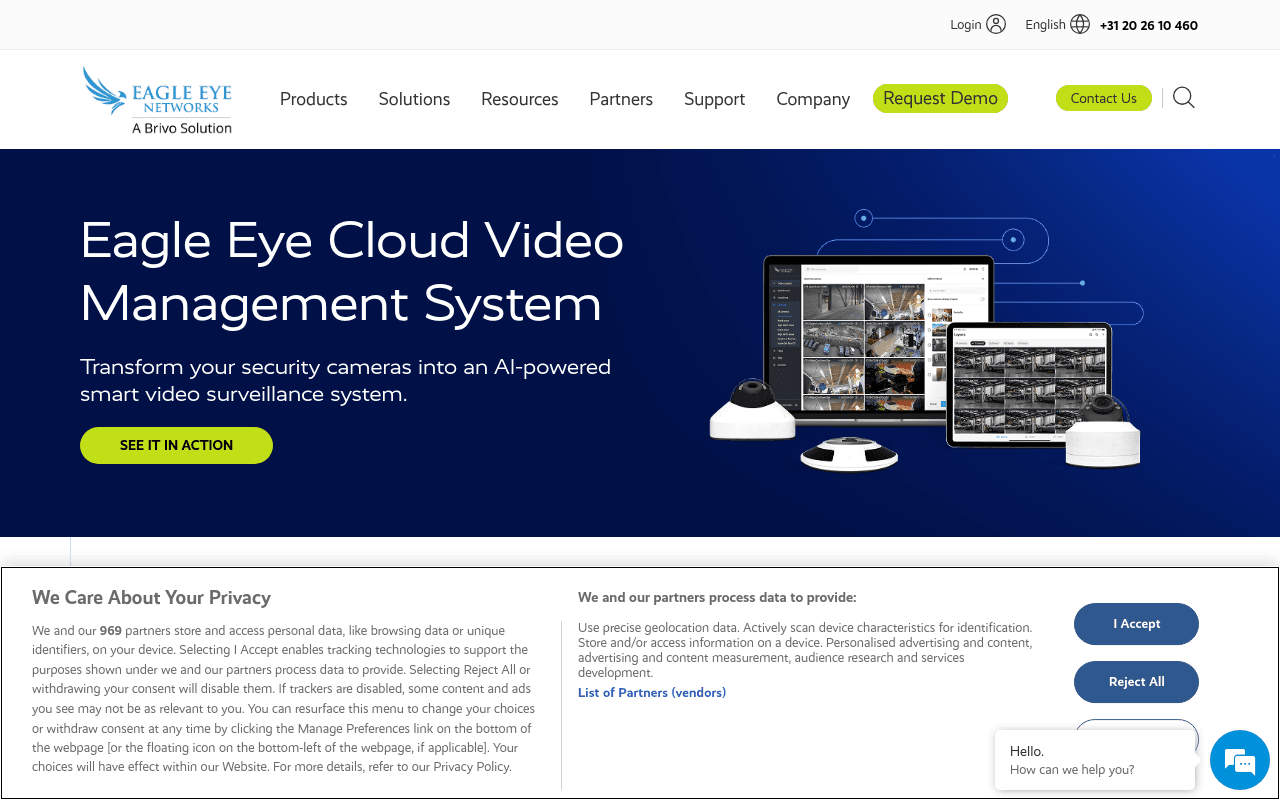Open the Products menu

[x=314, y=99]
